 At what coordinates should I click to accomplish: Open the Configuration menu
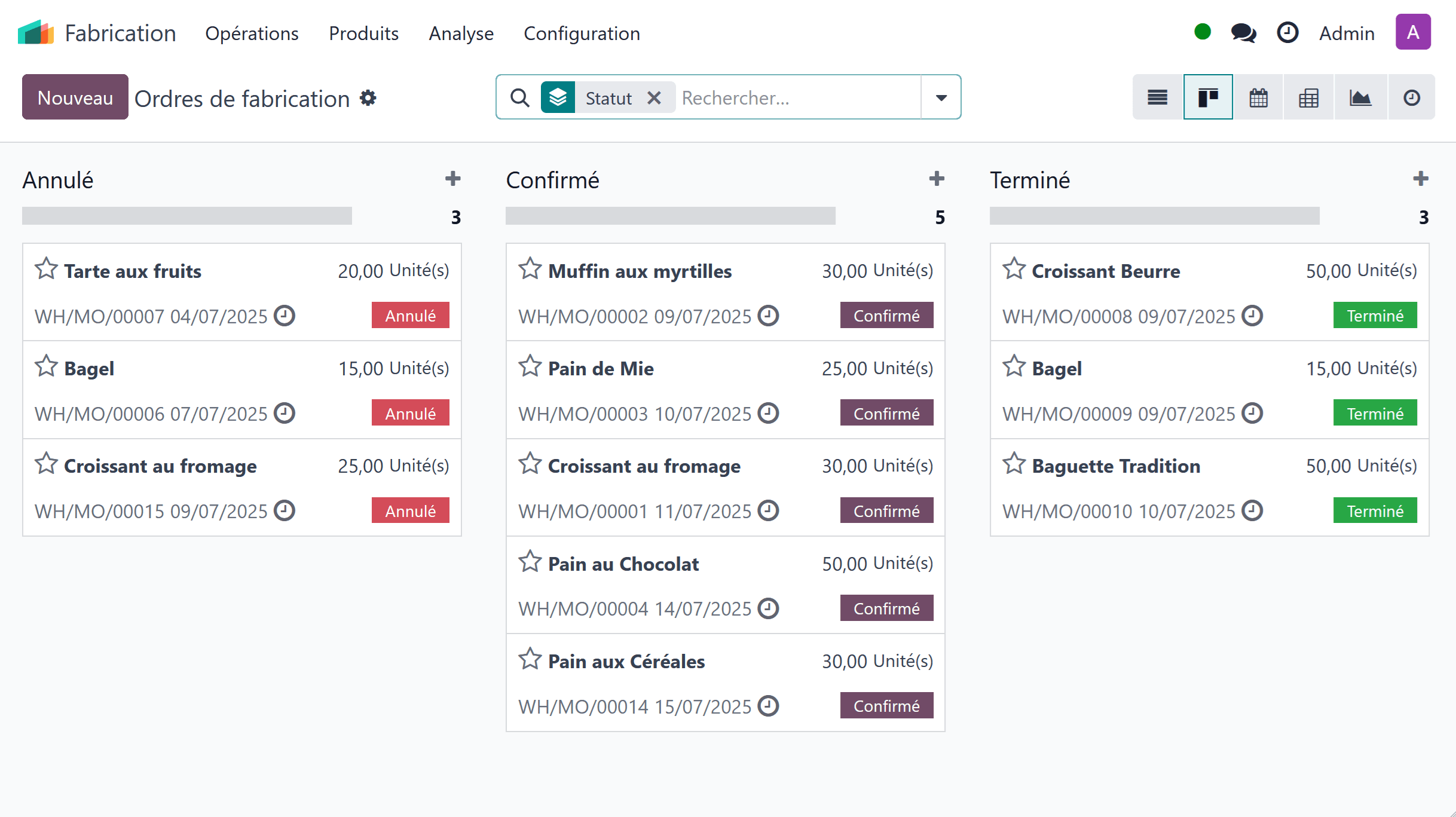pyautogui.click(x=582, y=33)
